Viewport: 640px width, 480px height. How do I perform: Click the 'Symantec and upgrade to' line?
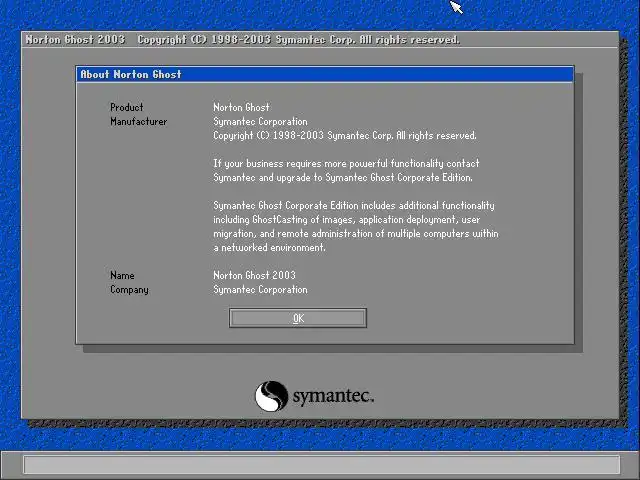[343, 178]
